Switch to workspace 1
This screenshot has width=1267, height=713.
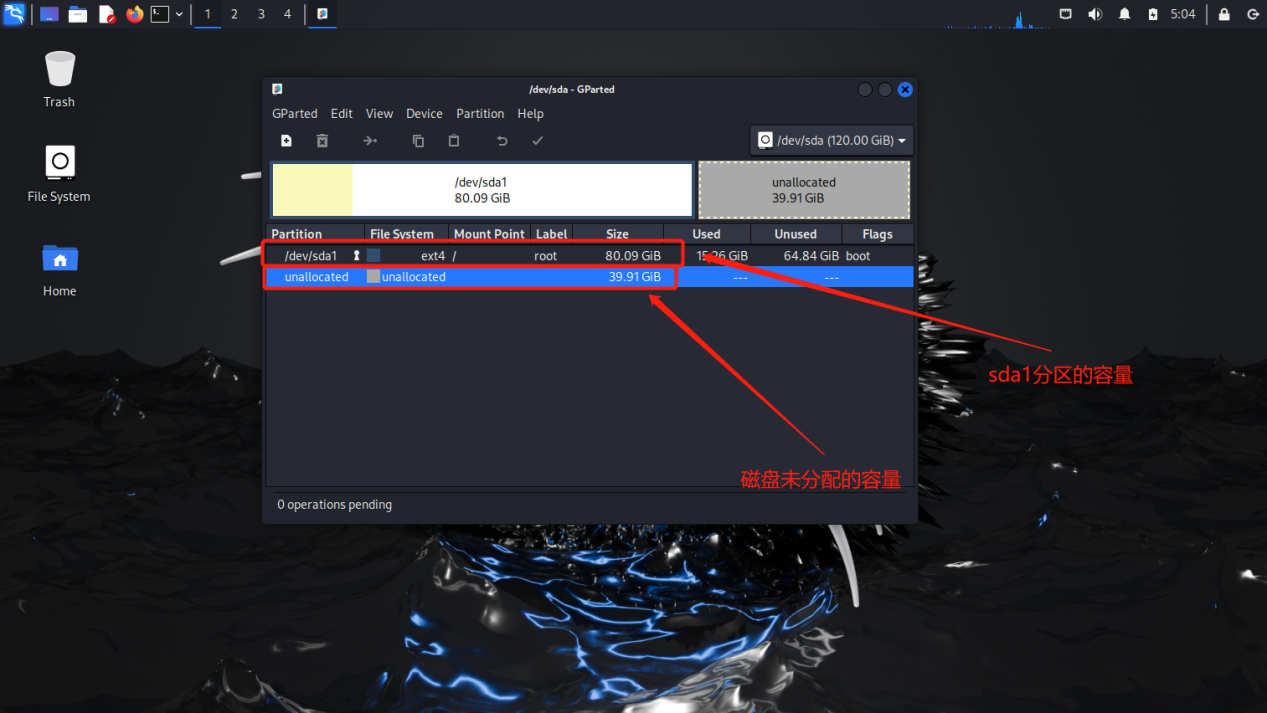pos(208,14)
